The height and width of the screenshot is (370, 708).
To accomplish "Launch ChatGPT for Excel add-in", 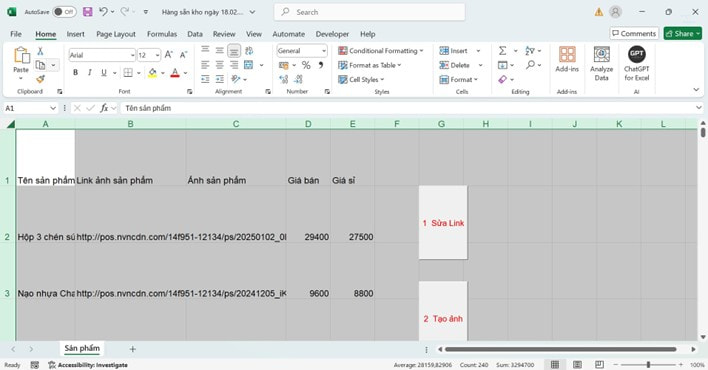I will (x=637, y=63).
